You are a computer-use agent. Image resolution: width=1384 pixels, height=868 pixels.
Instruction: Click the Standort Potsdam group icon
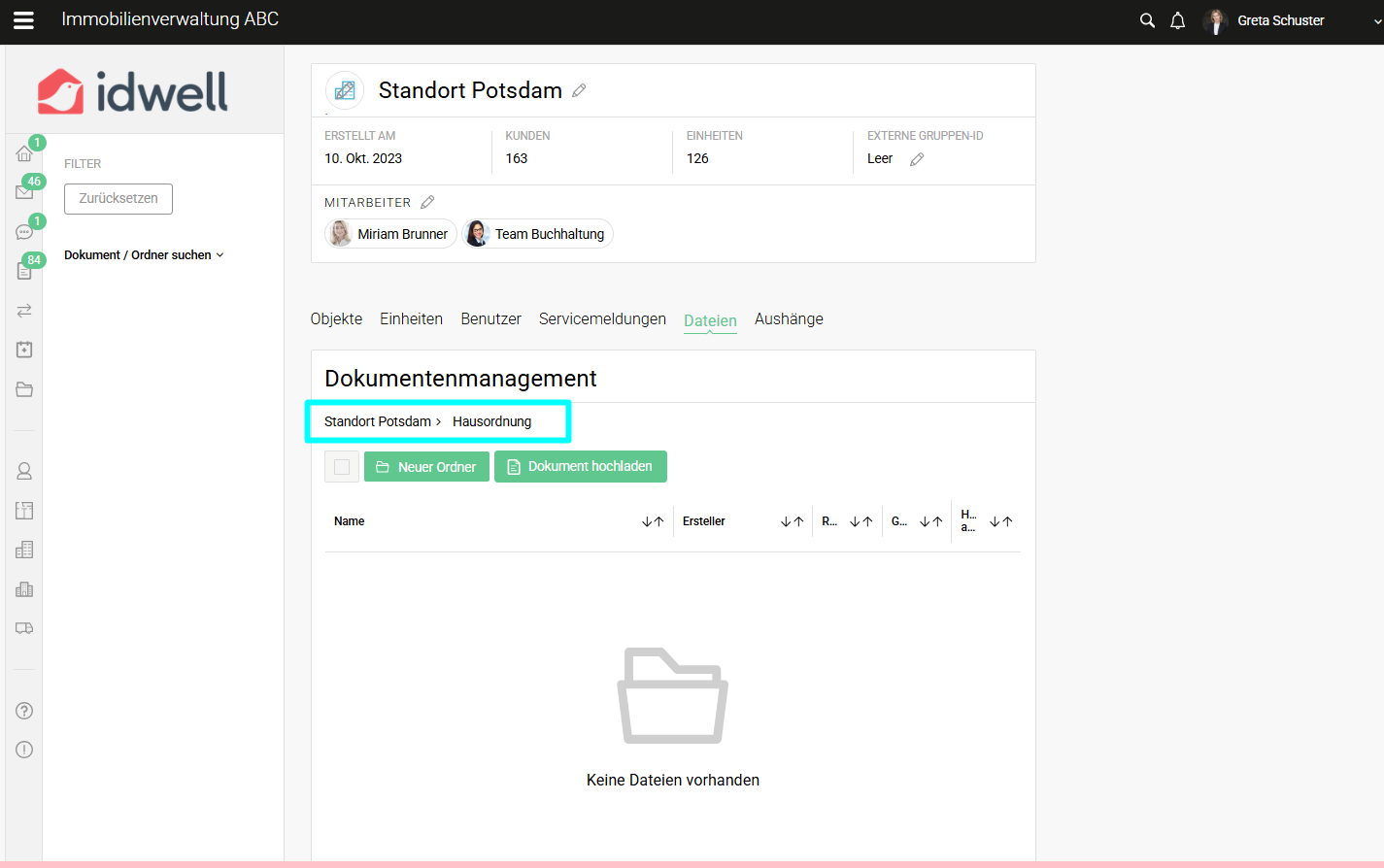click(345, 90)
